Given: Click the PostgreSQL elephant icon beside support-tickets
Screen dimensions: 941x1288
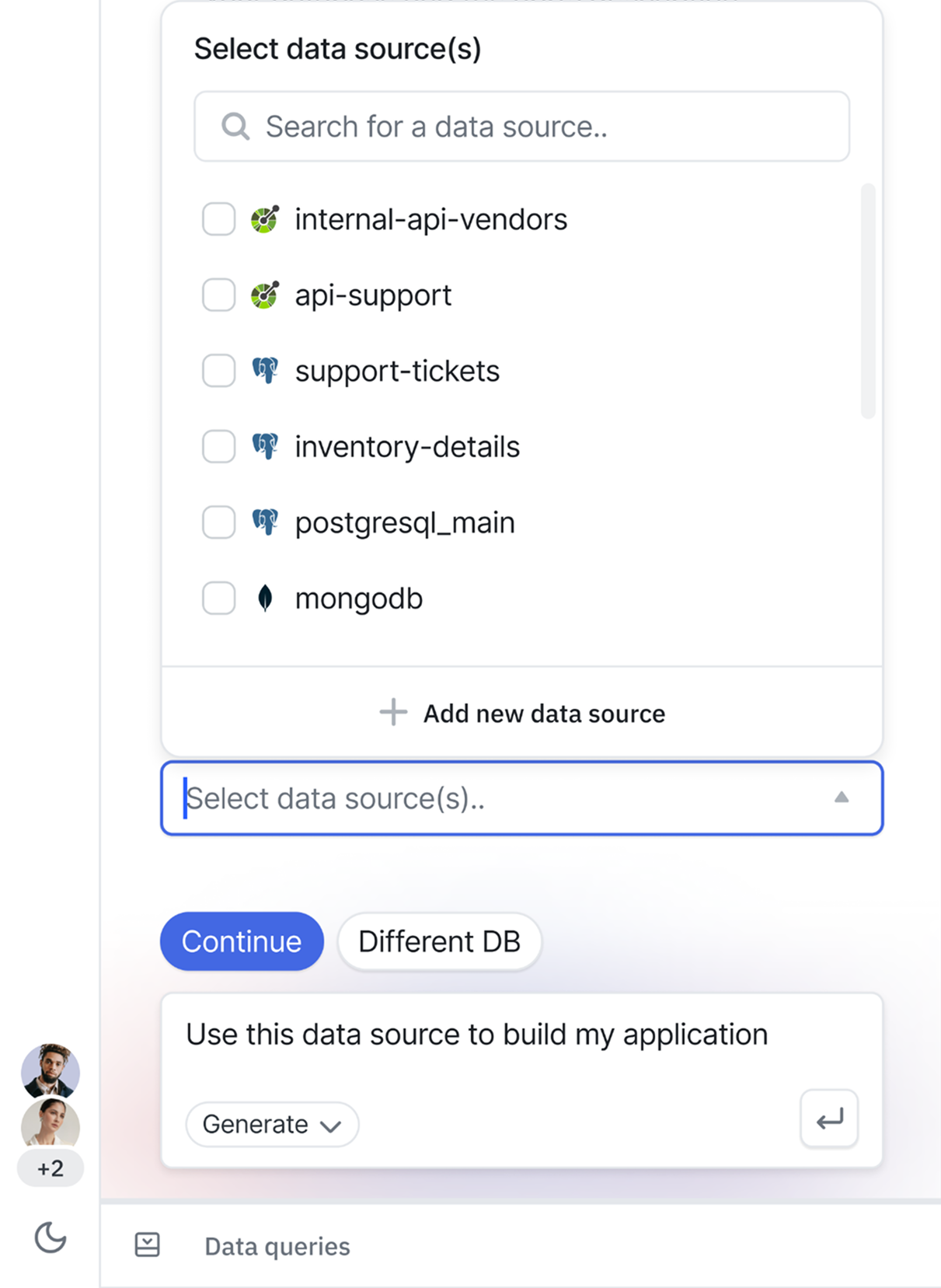Looking at the screenshot, I should coord(265,371).
